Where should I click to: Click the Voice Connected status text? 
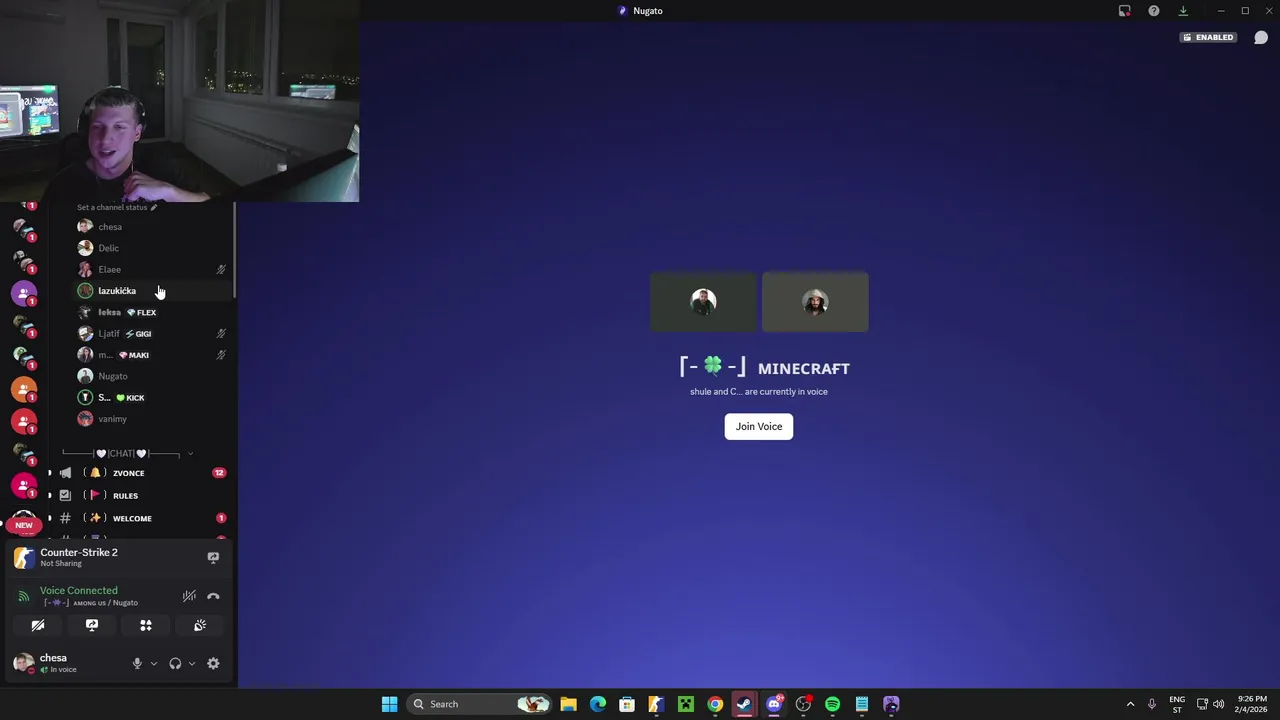click(79, 591)
